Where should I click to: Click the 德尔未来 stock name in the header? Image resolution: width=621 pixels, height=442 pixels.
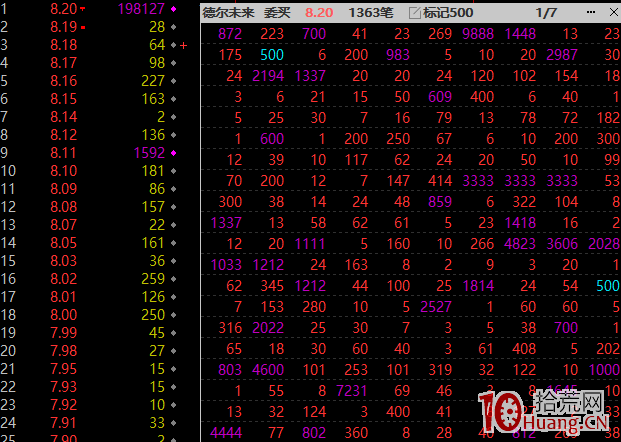(229, 13)
